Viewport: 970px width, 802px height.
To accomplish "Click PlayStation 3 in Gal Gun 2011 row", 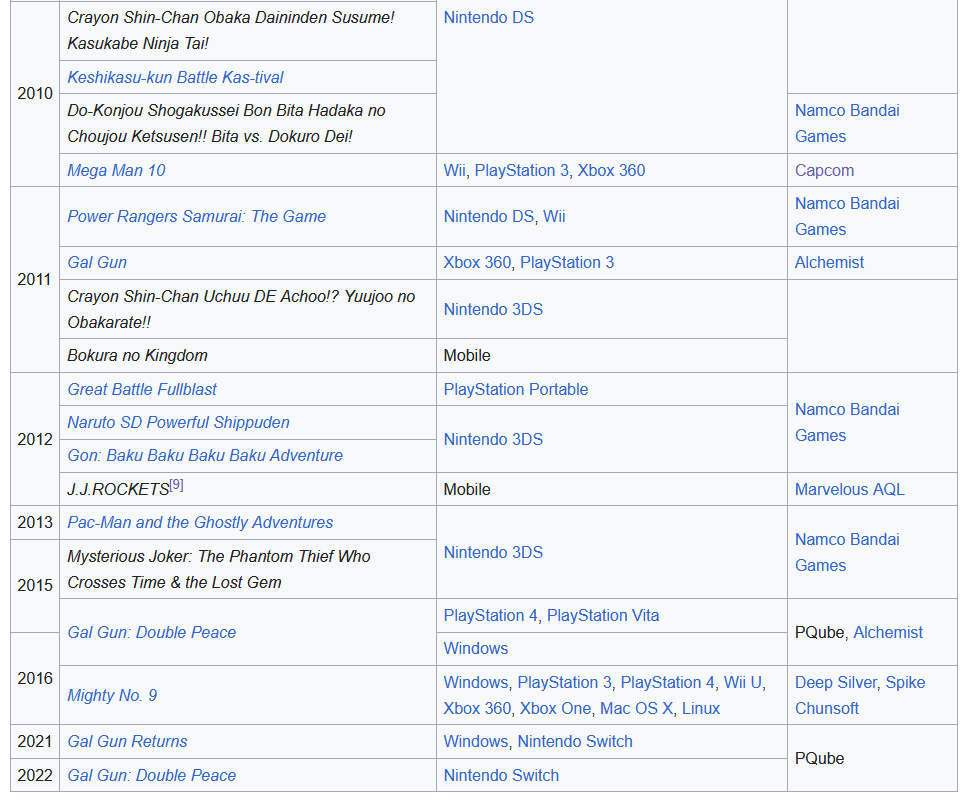I will click(567, 262).
